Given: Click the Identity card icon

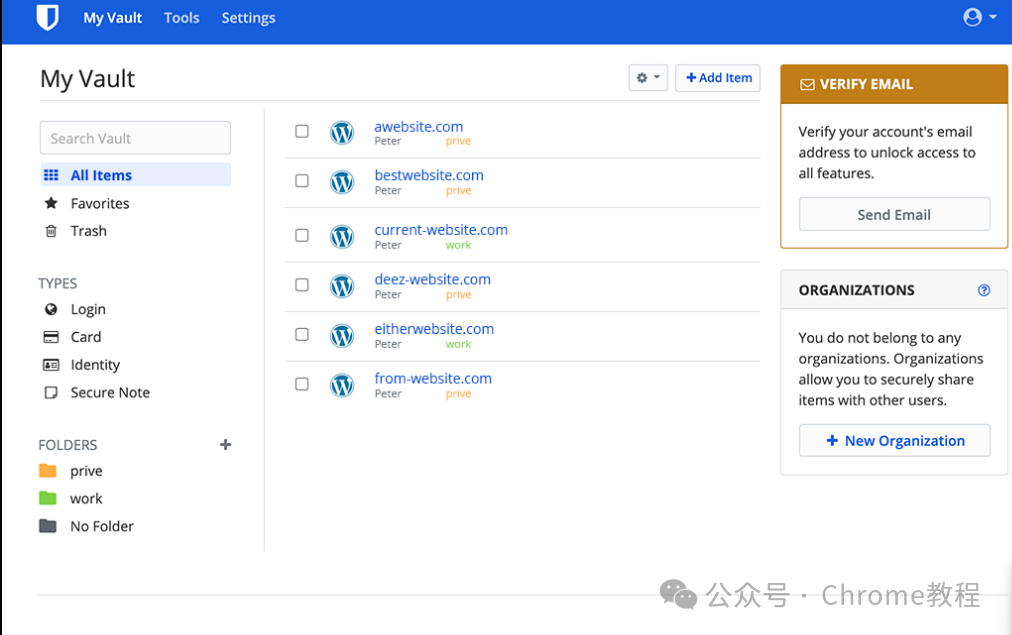Looking at the screenshot, I should pyautogui.click(x=51, y=365).
